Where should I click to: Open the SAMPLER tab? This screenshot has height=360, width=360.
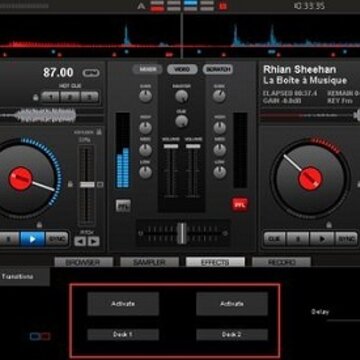coord(149,262)
